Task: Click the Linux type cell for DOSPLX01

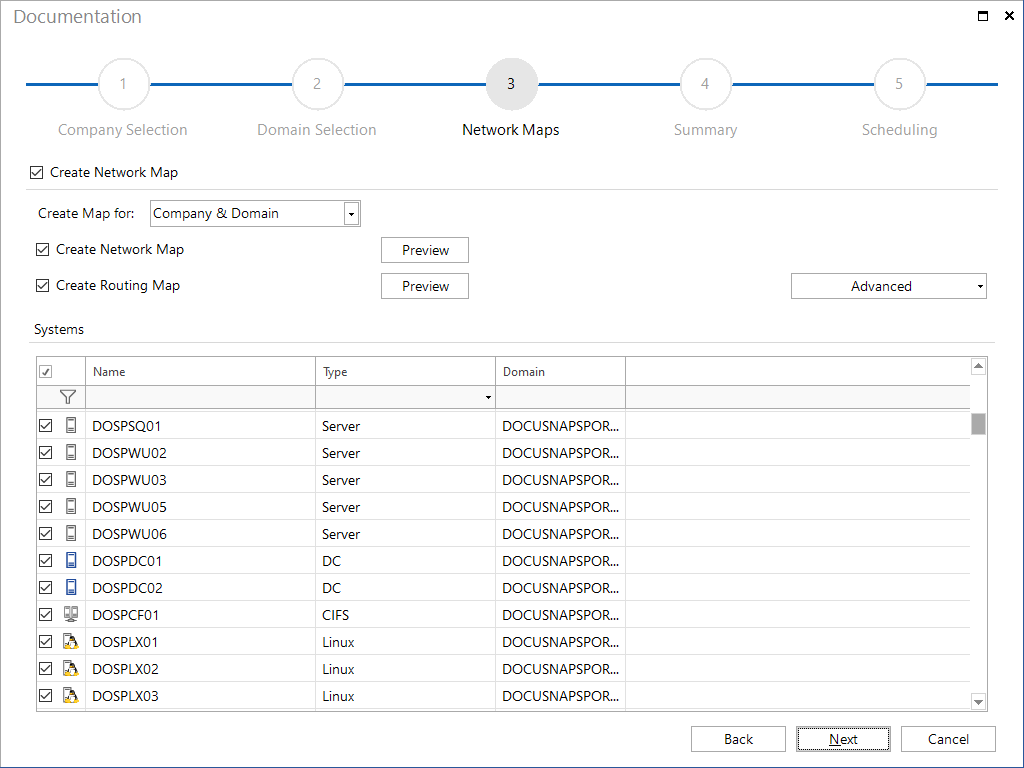Action: click(x=406, y=641)
